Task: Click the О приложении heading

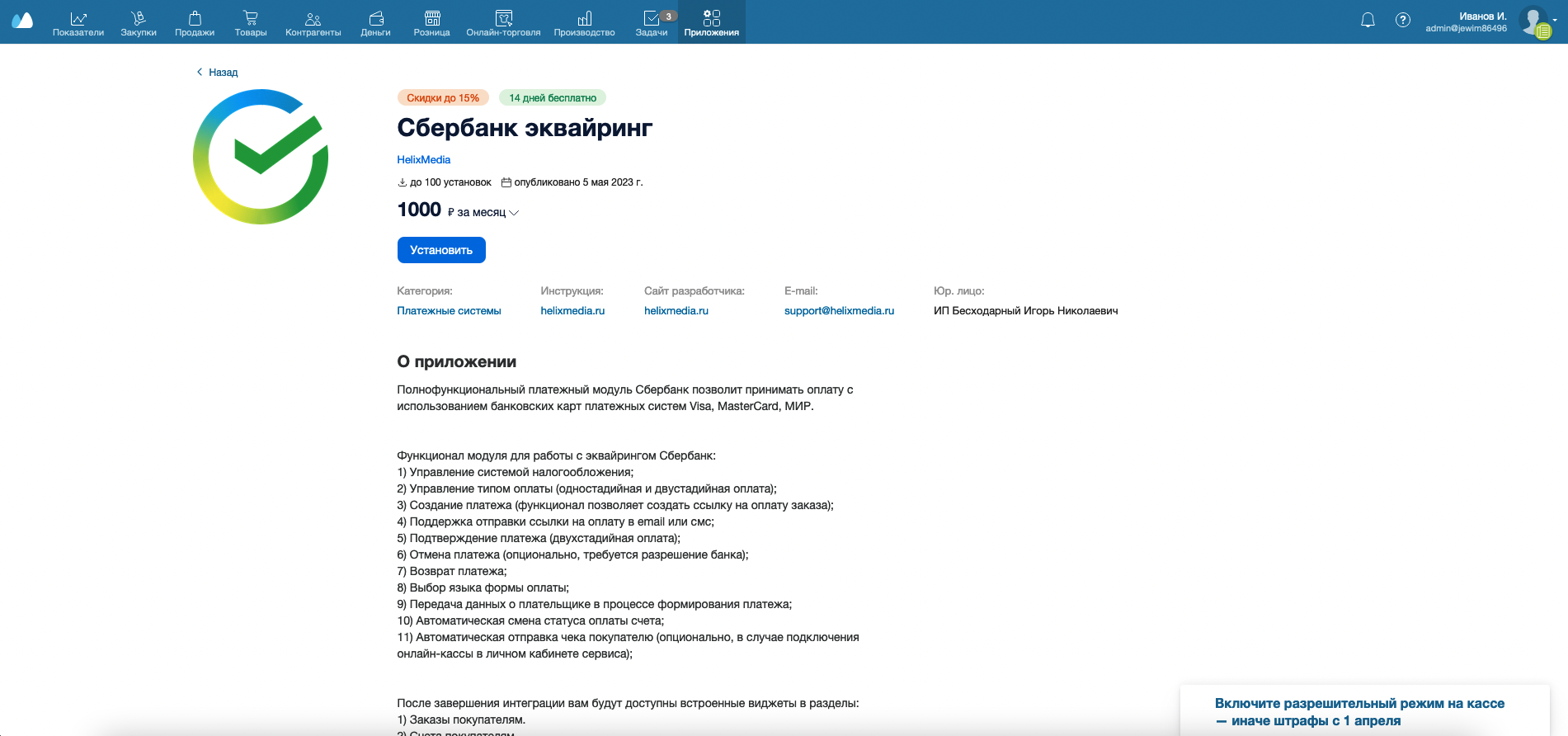Action: (x=457, y=361)
